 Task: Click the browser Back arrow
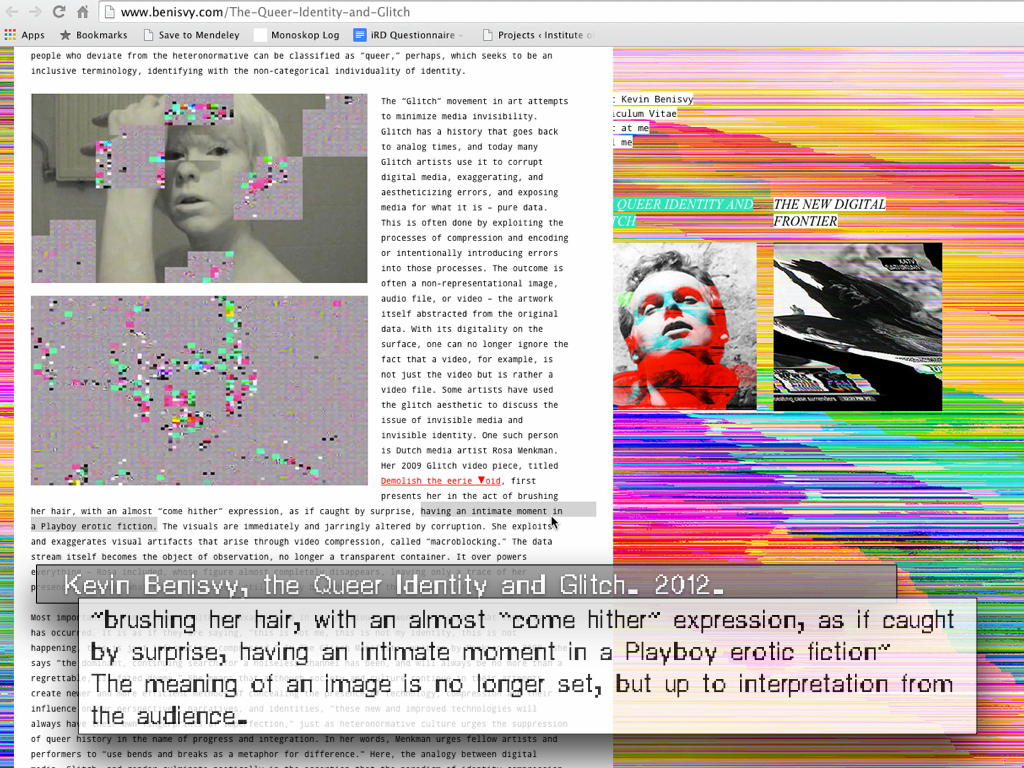point(12,12)
